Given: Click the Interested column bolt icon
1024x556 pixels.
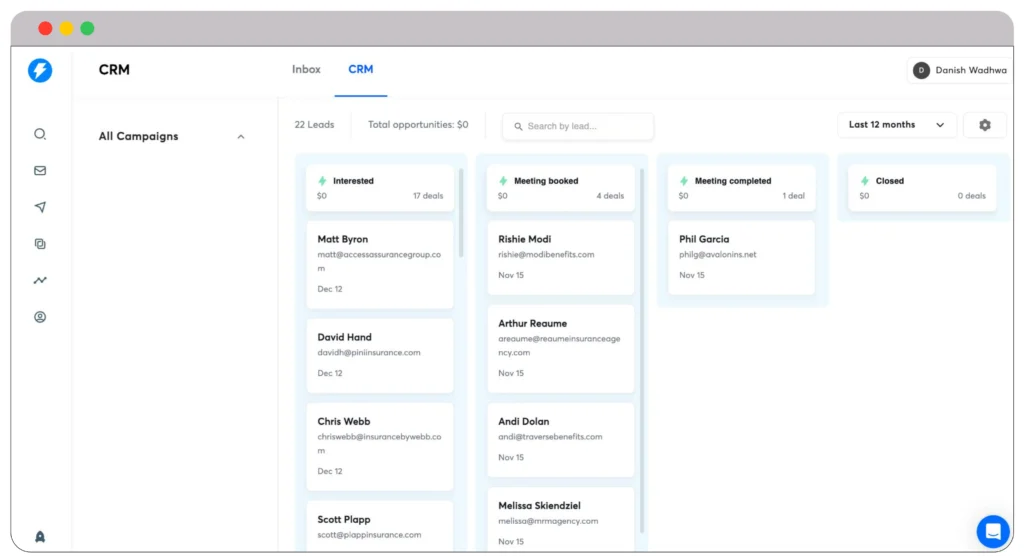Looking at the screenshot, I should [322, 181].
